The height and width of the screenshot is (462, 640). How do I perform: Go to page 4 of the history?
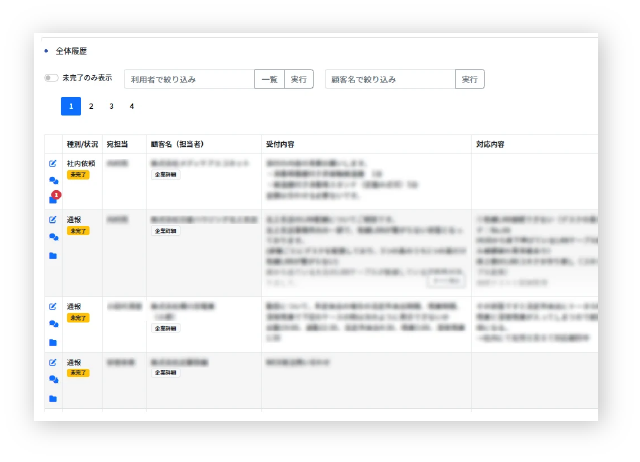[131, 106]
